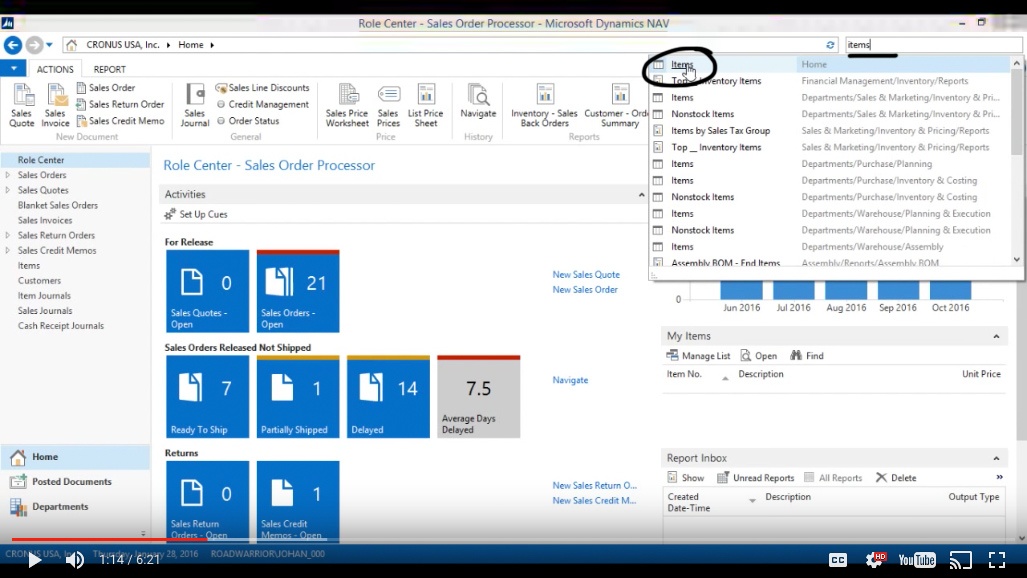Open the Ready To Ship tile
Screen dimensions: 1027x578
(208, 396)
